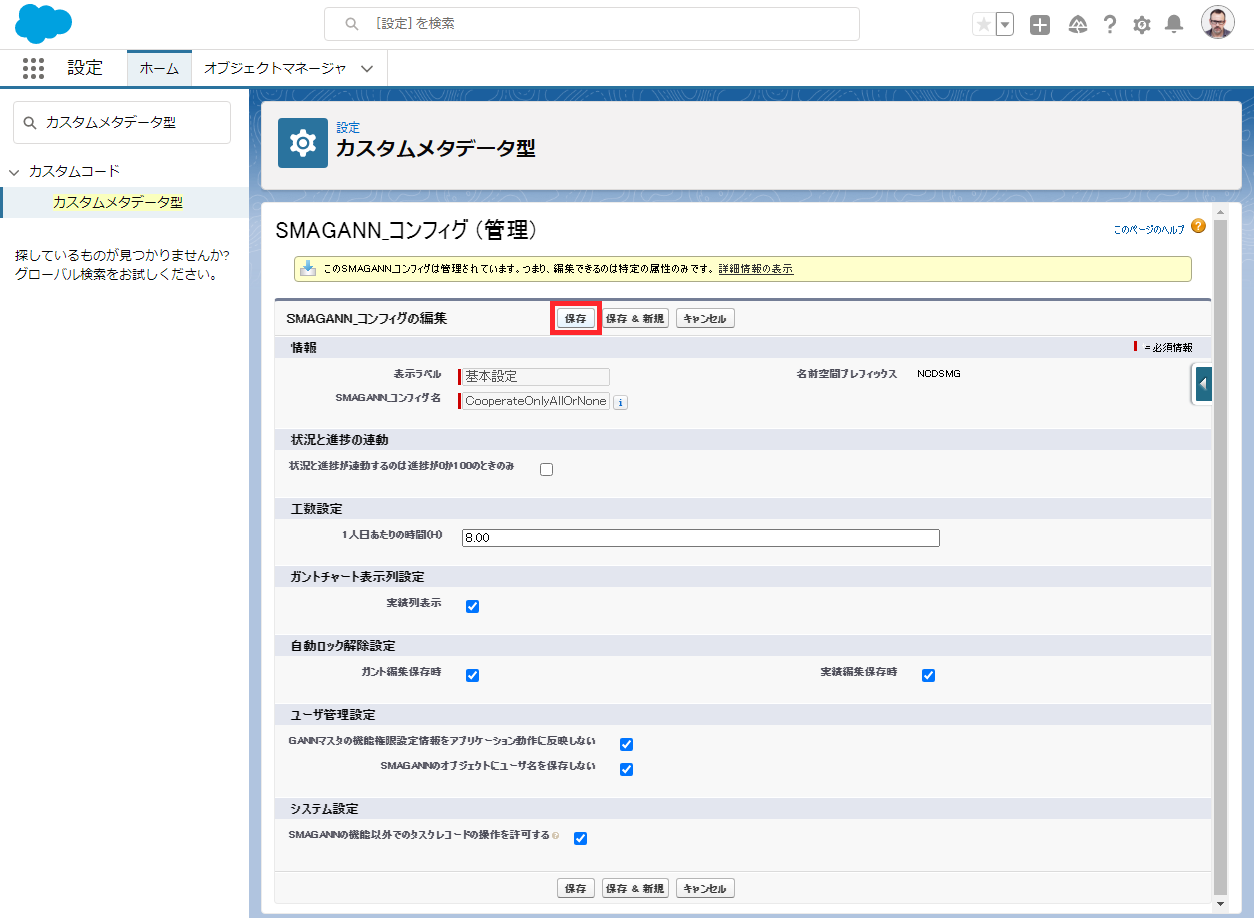Click the 1人日あたりの時間 field 8.00
Viewport: 1254px width, 918px height.
coord(701,538)
